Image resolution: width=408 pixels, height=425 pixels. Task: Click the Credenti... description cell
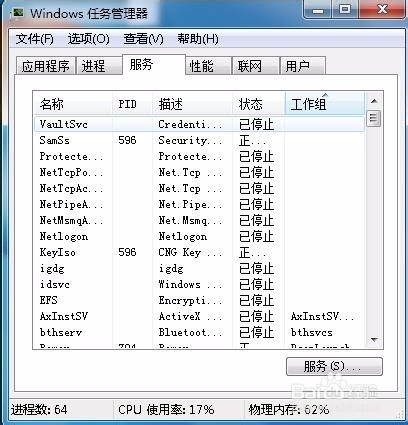pyautogui.click(x=190, y=124)
